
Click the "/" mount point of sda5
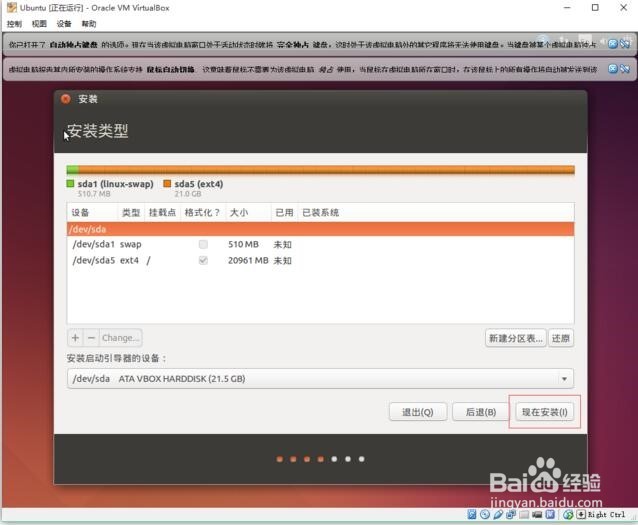149,260
